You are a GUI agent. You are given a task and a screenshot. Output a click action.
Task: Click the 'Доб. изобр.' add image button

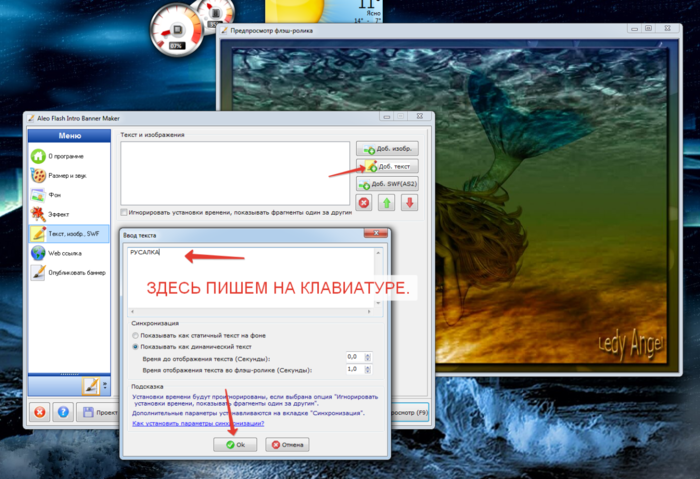pos(387,148)
